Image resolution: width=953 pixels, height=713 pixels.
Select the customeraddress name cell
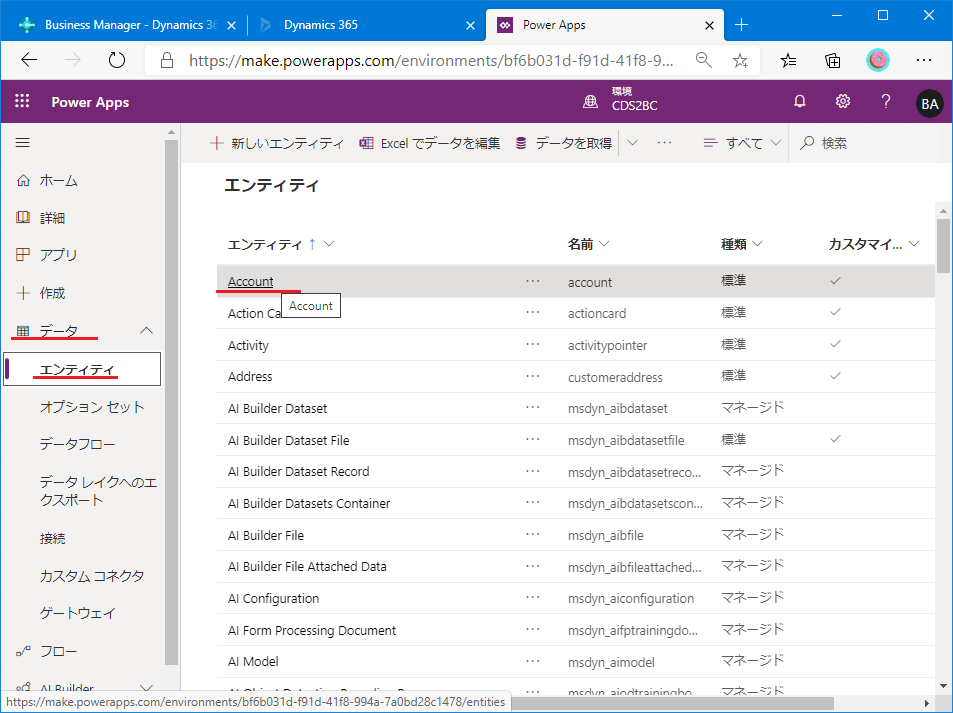[x=615, y=377]
